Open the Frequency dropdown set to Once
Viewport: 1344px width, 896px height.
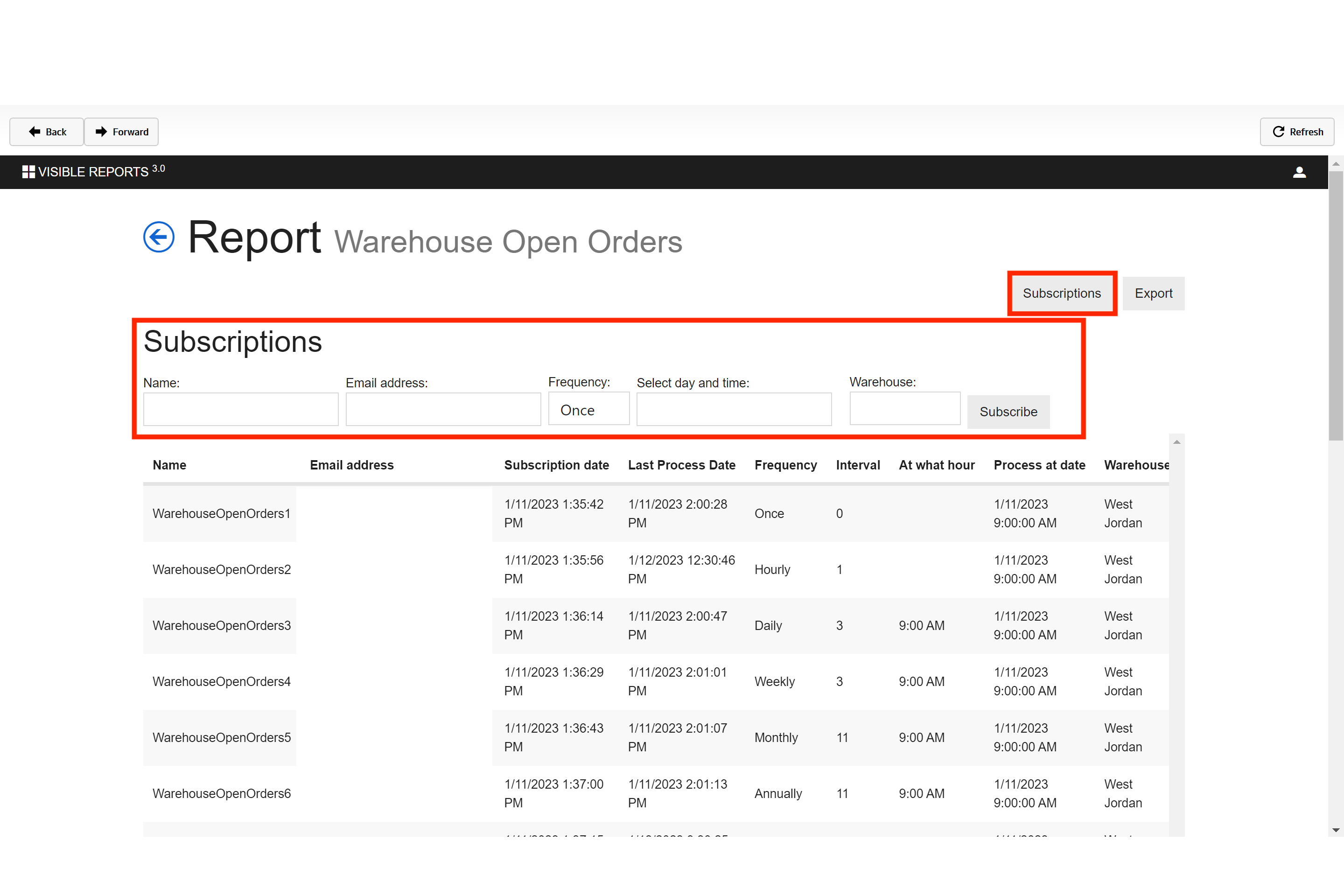click(x=588, y=410)
